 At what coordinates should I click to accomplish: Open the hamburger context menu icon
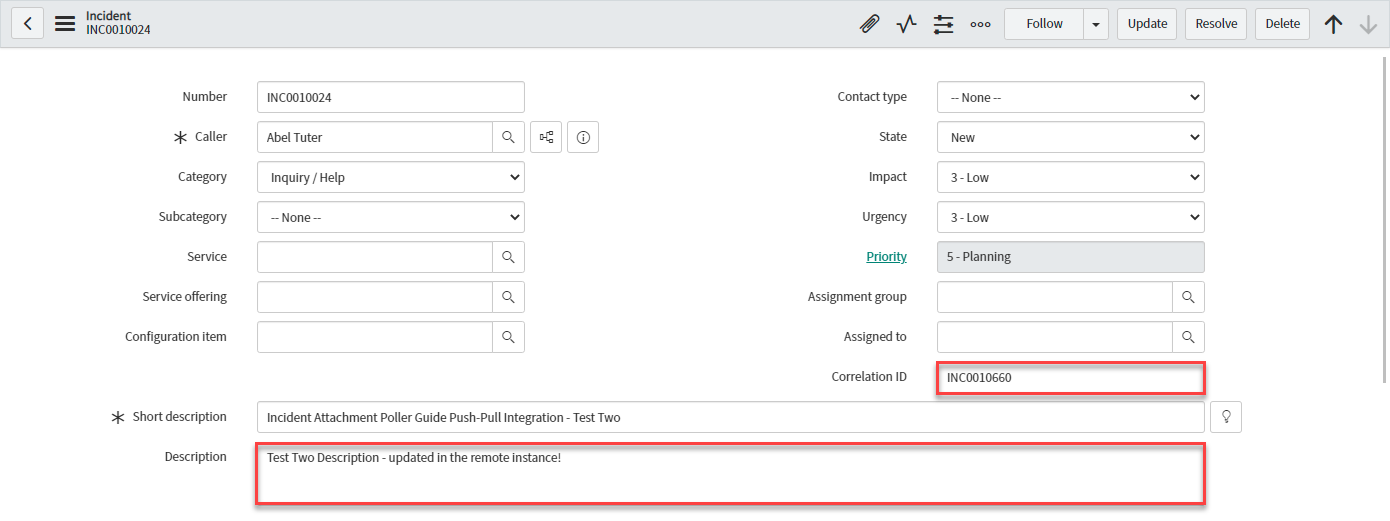(65, 23)
